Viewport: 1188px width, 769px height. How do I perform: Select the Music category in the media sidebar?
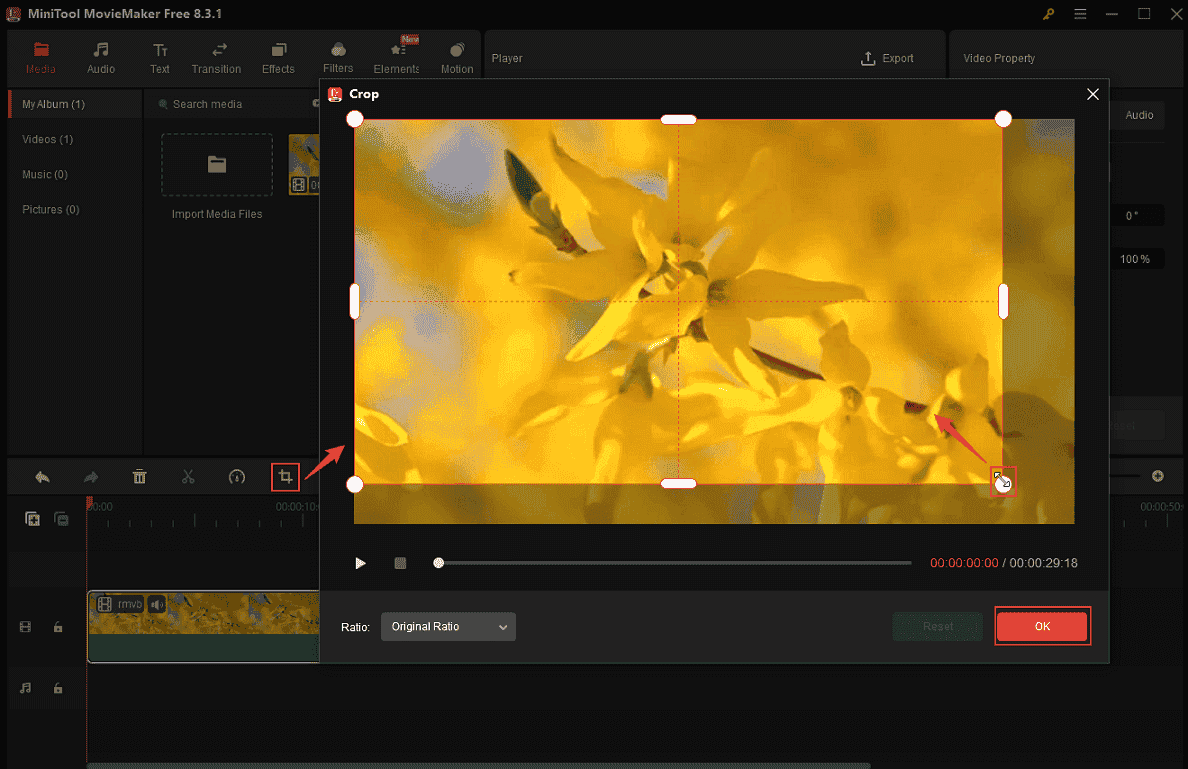pyautogui.click(x=45, y=174)
